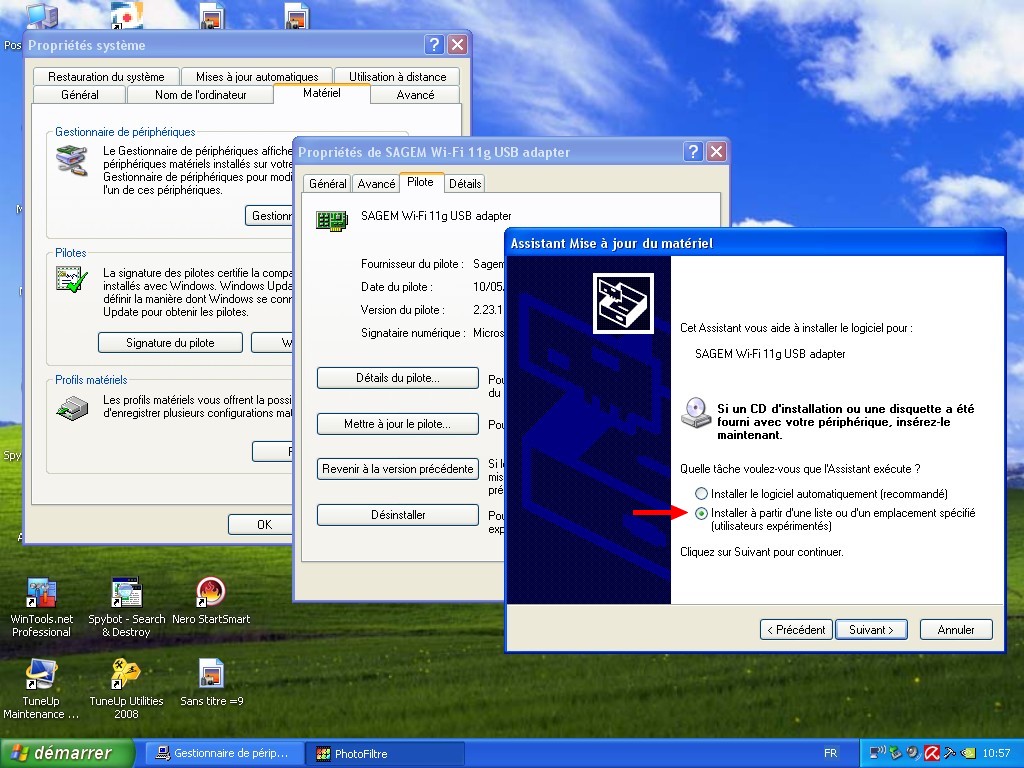
Task: Open Utilisation à distance tab
Action: 397,76
